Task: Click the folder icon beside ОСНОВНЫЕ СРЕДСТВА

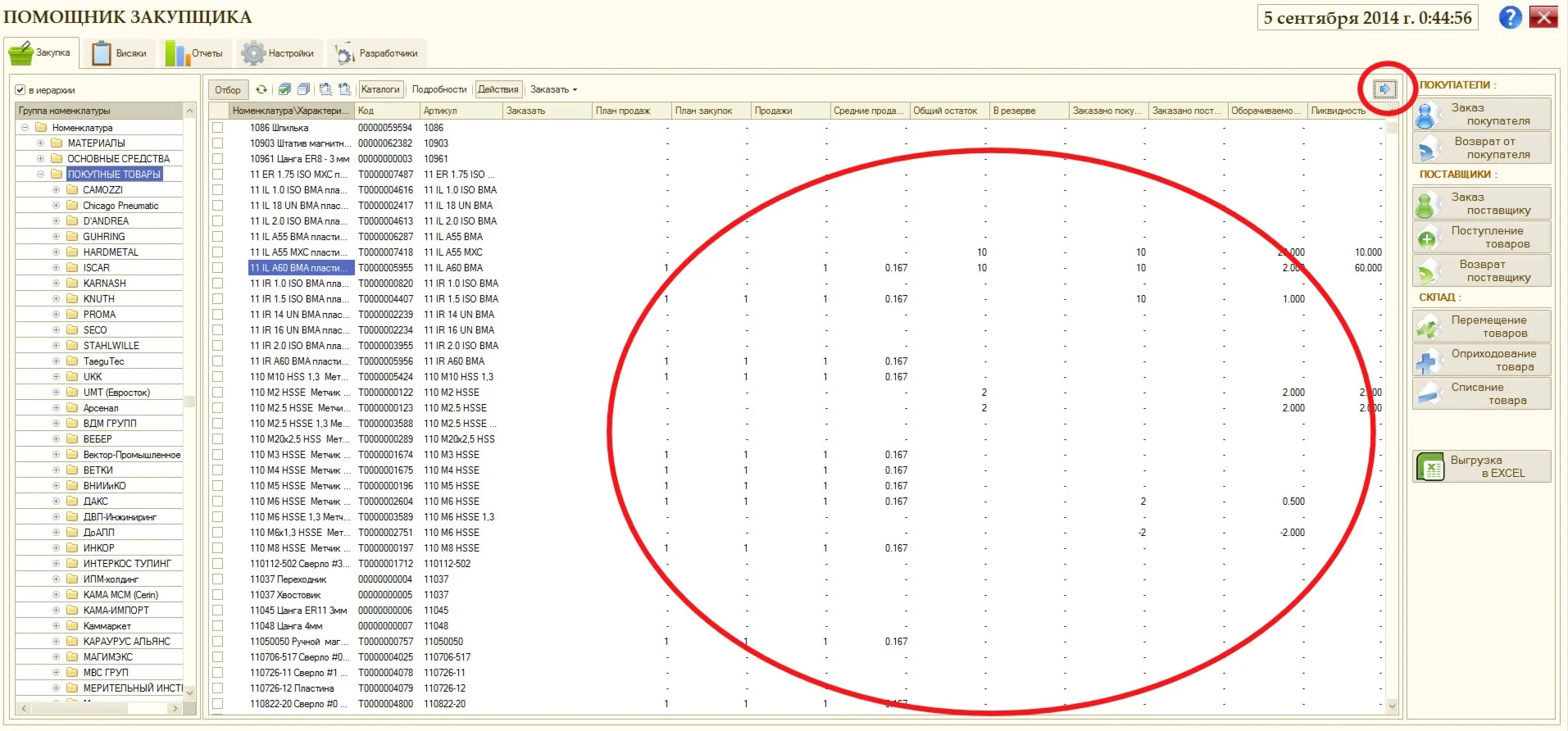Action: click(57, 158)
